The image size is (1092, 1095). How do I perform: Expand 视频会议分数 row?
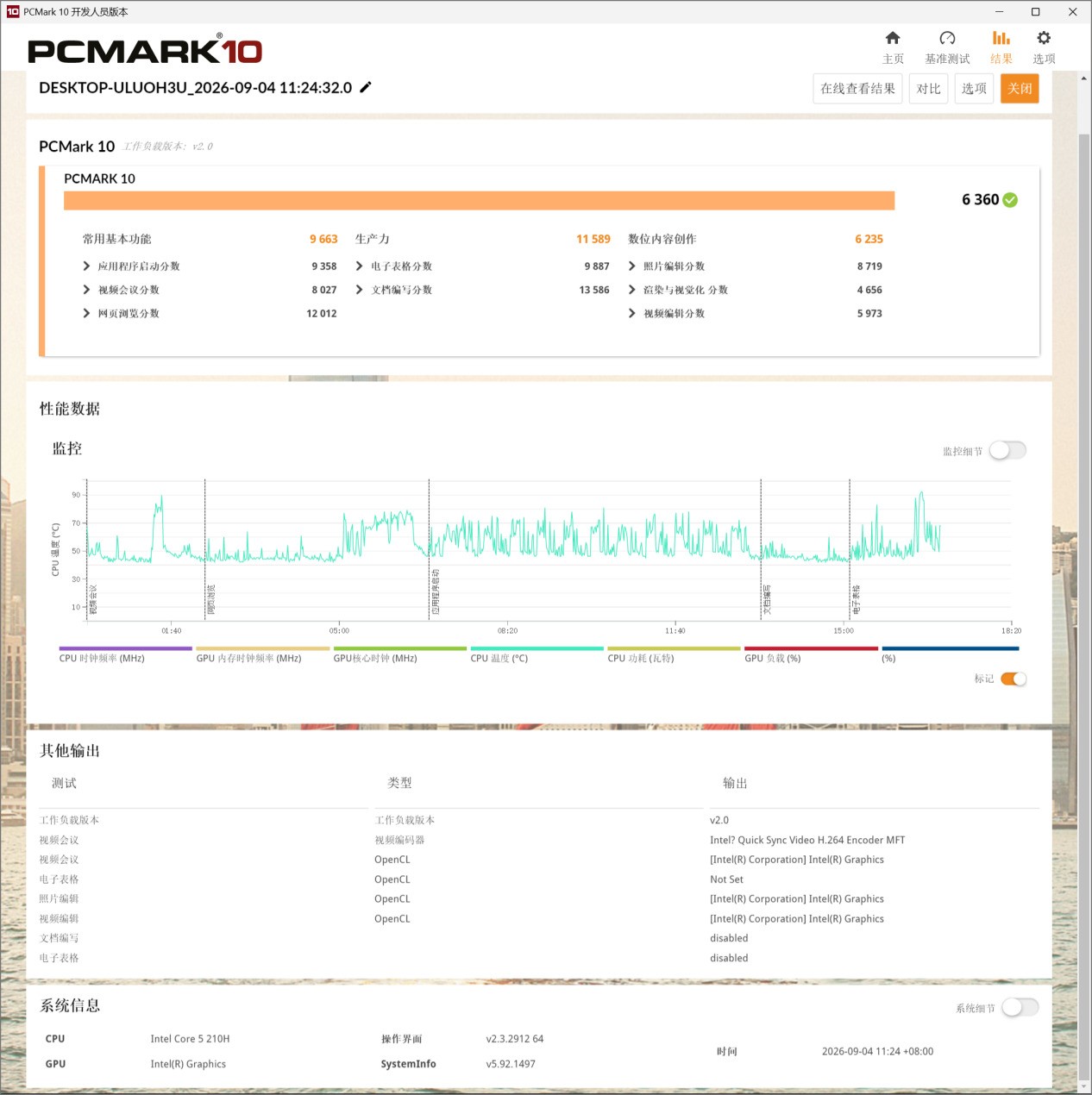(86, 290)
